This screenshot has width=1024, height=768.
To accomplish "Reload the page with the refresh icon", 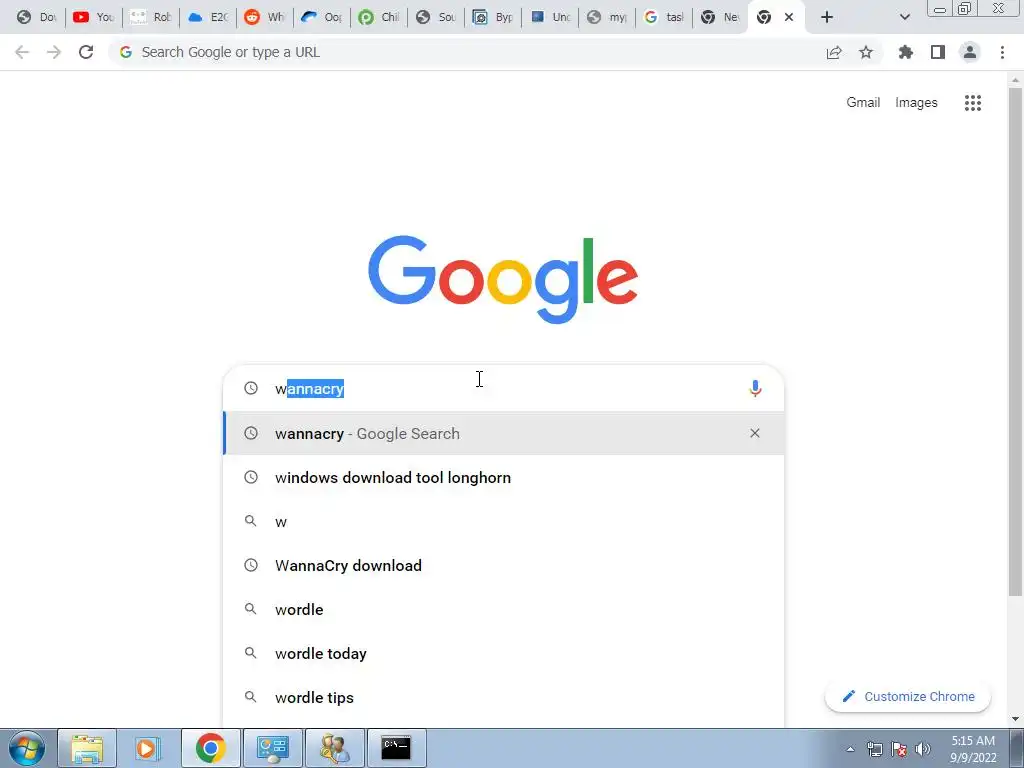I will coord(86,52).
